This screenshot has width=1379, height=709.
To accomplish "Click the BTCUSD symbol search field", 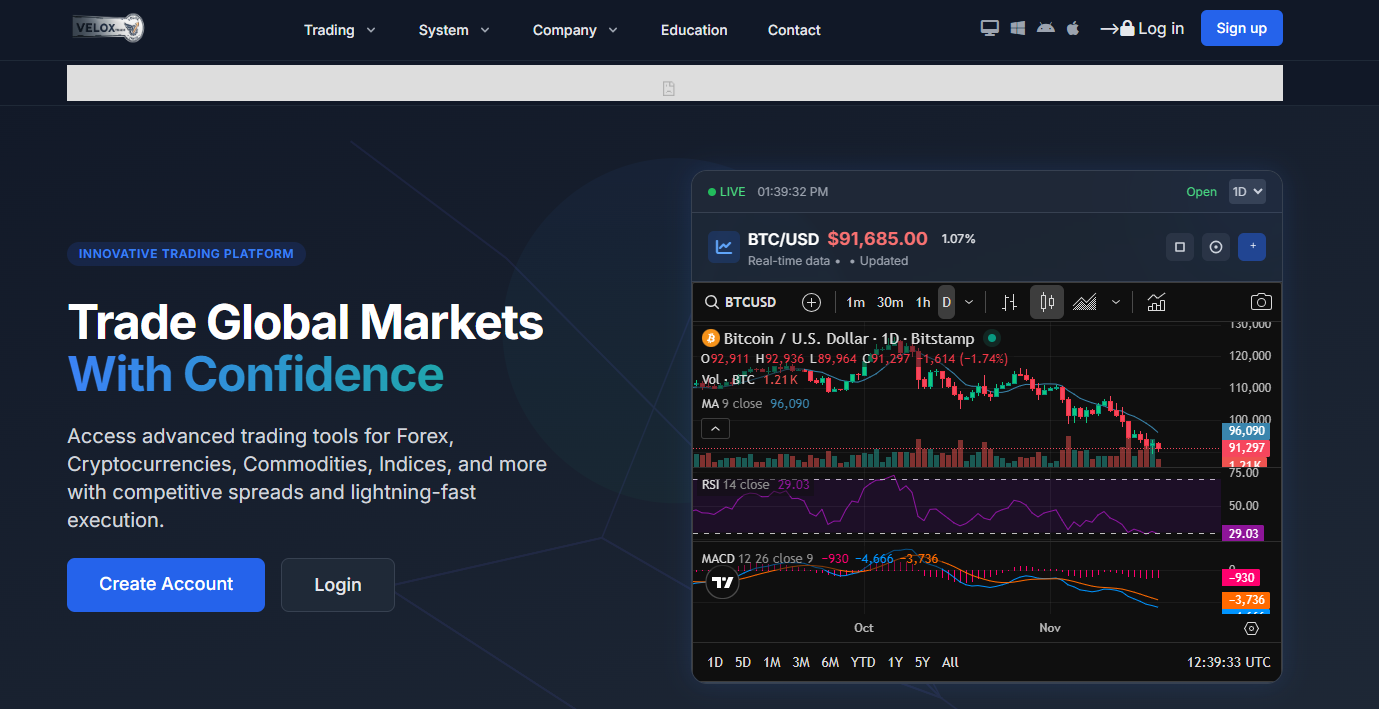I will pos(741,302).
